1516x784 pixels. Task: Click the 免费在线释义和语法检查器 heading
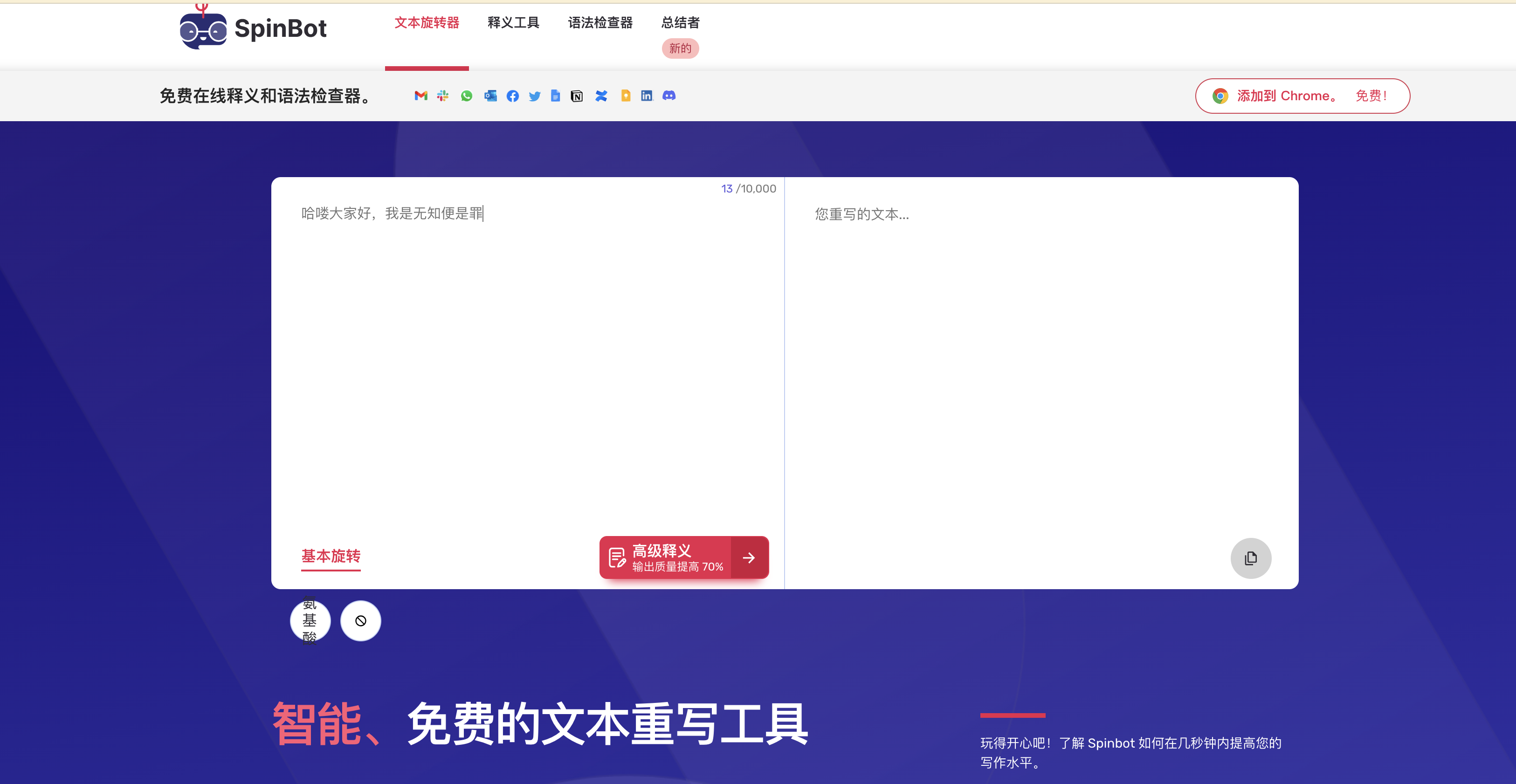click(267, 96)
